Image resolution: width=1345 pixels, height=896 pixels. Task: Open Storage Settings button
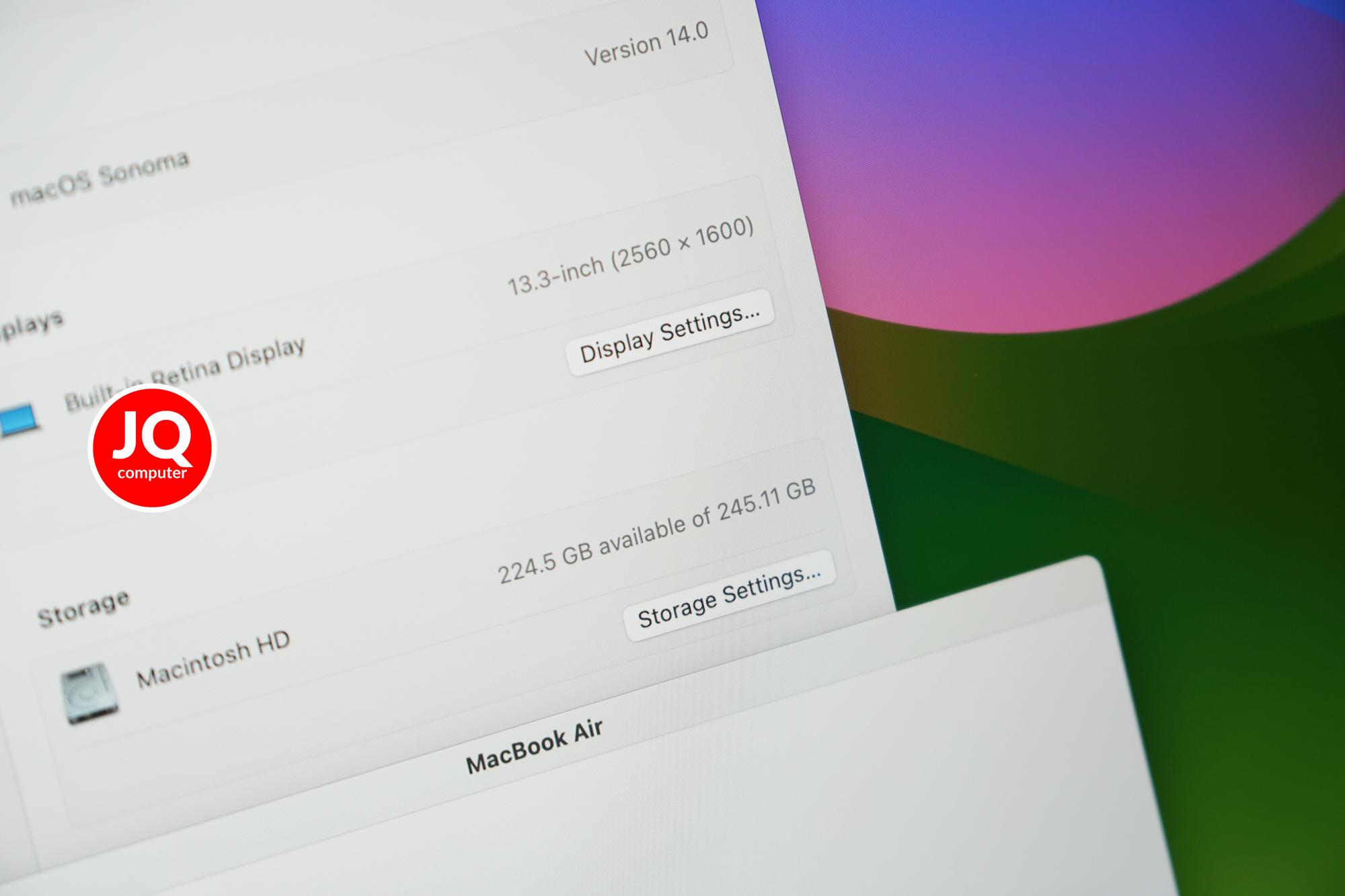pos(729,596)
